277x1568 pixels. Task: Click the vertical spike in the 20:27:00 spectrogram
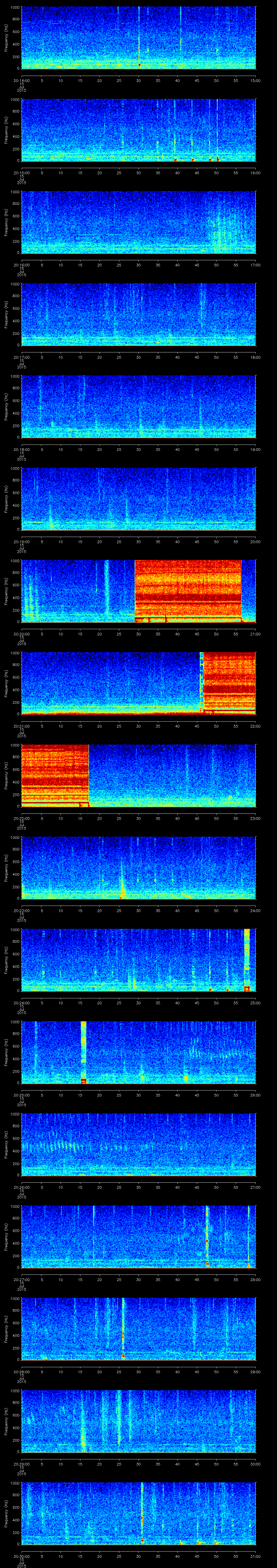(x=207, y=1236)
